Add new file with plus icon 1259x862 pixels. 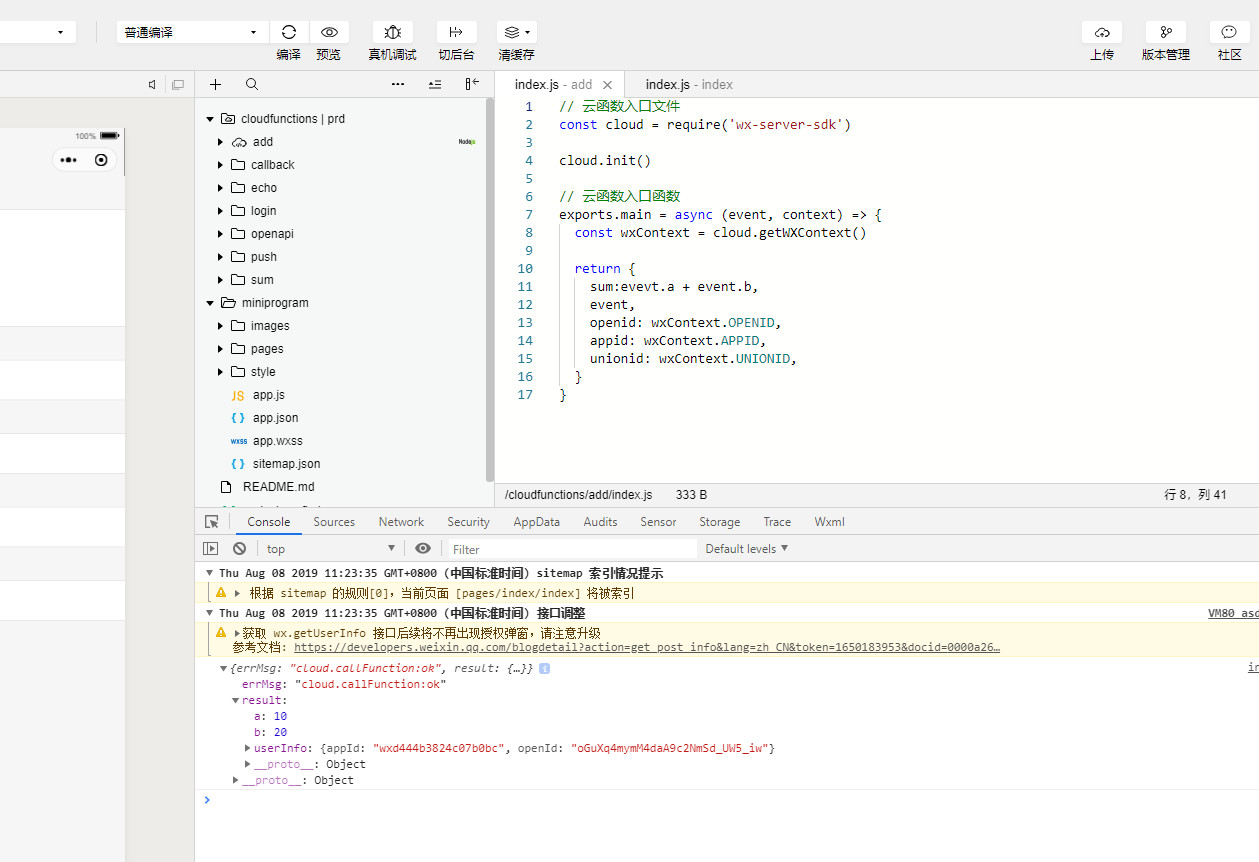click(215, 85)
